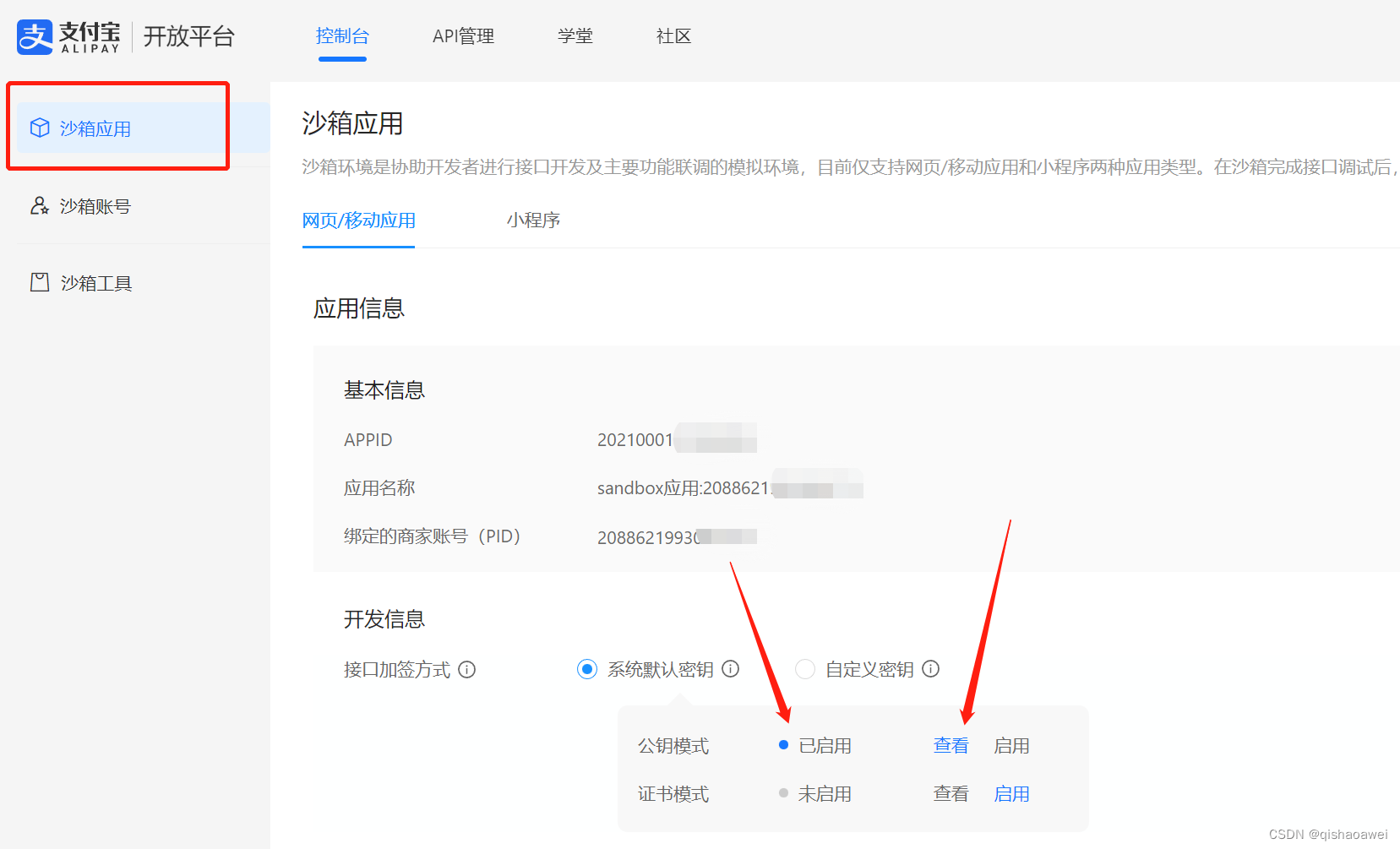Switch to 网页/移动应用 tab

(x=359, y=220)
